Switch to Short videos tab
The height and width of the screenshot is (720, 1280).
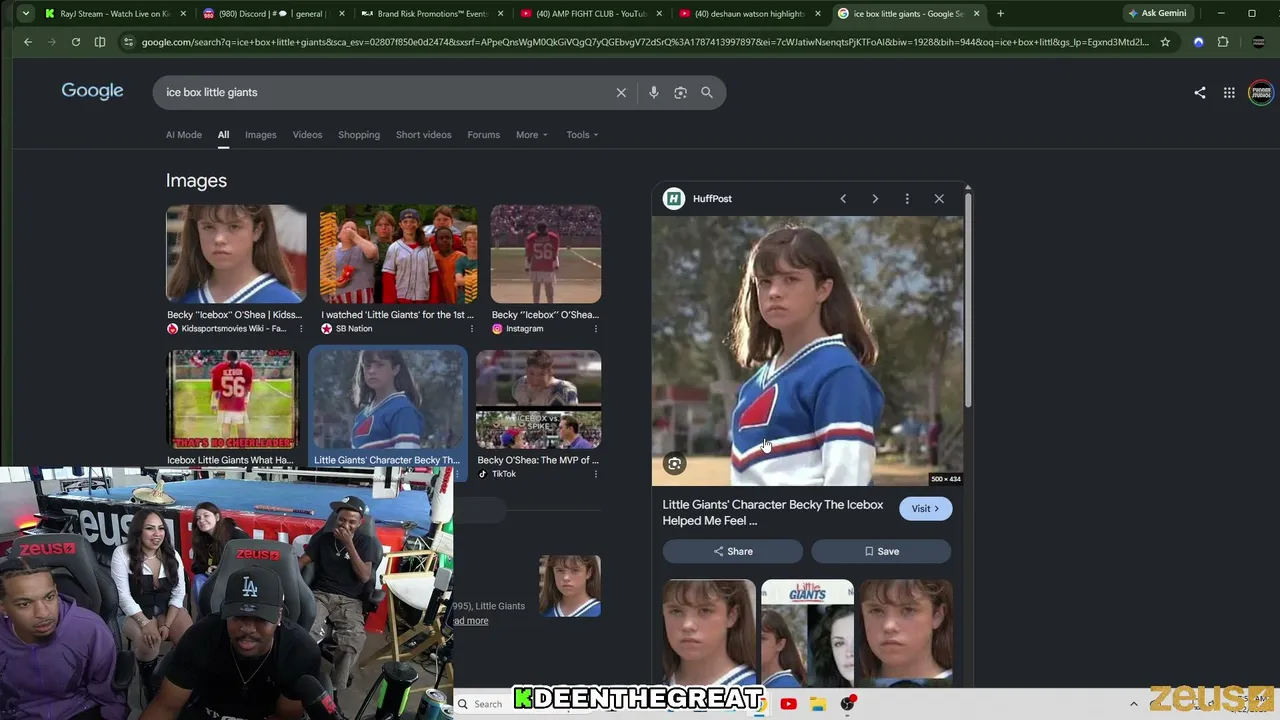click(423, 135)
